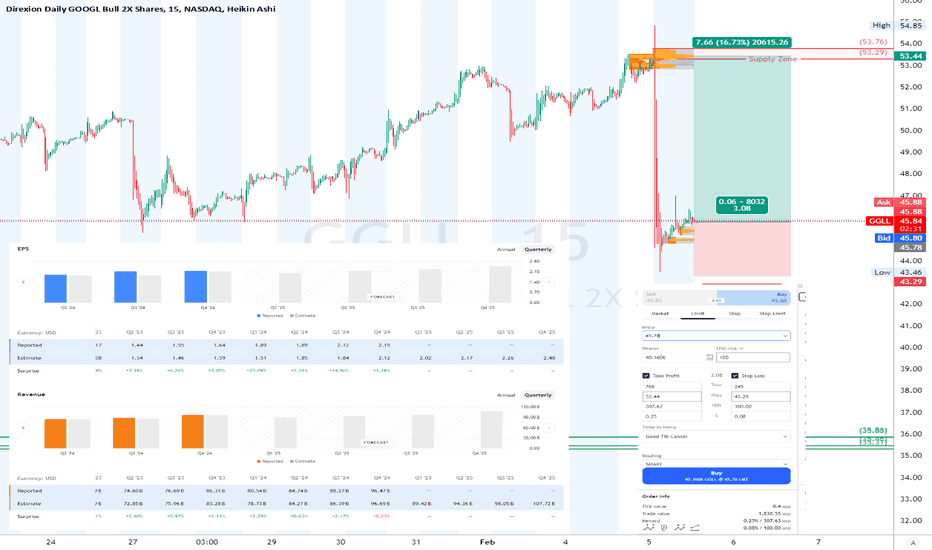932x550 pixels.
Task: Open the Time in force dropdown
Action: point(716,436)
